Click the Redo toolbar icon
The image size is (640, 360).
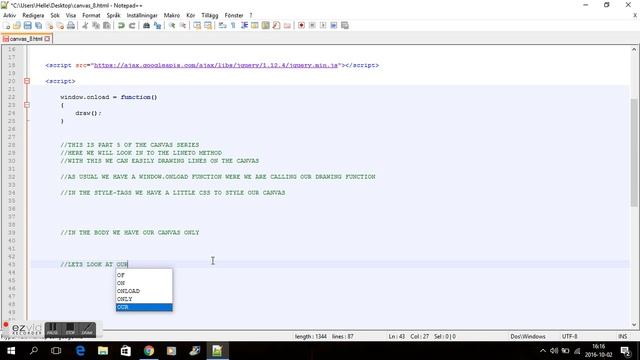coord(132,25)
